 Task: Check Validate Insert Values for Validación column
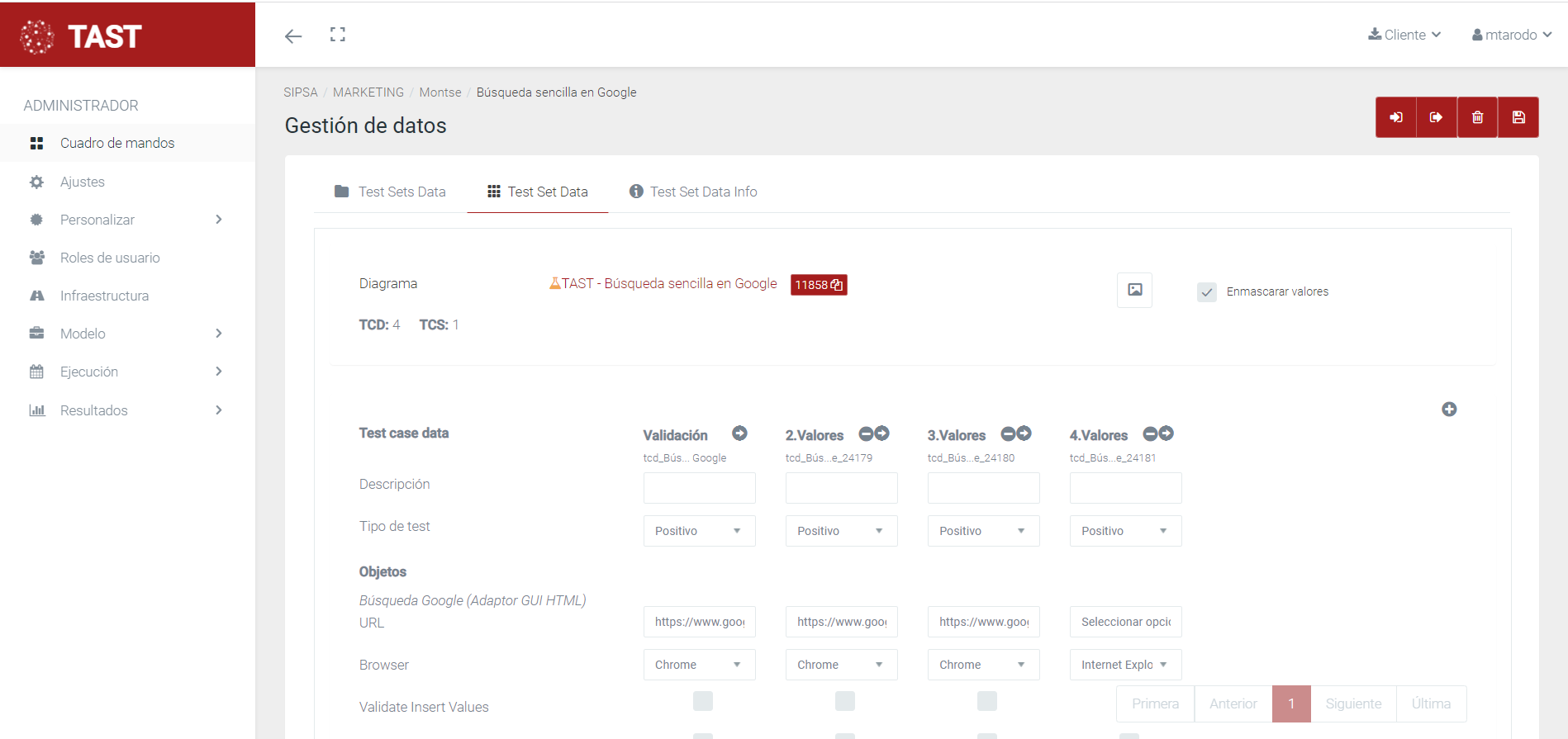coord(702,701)
